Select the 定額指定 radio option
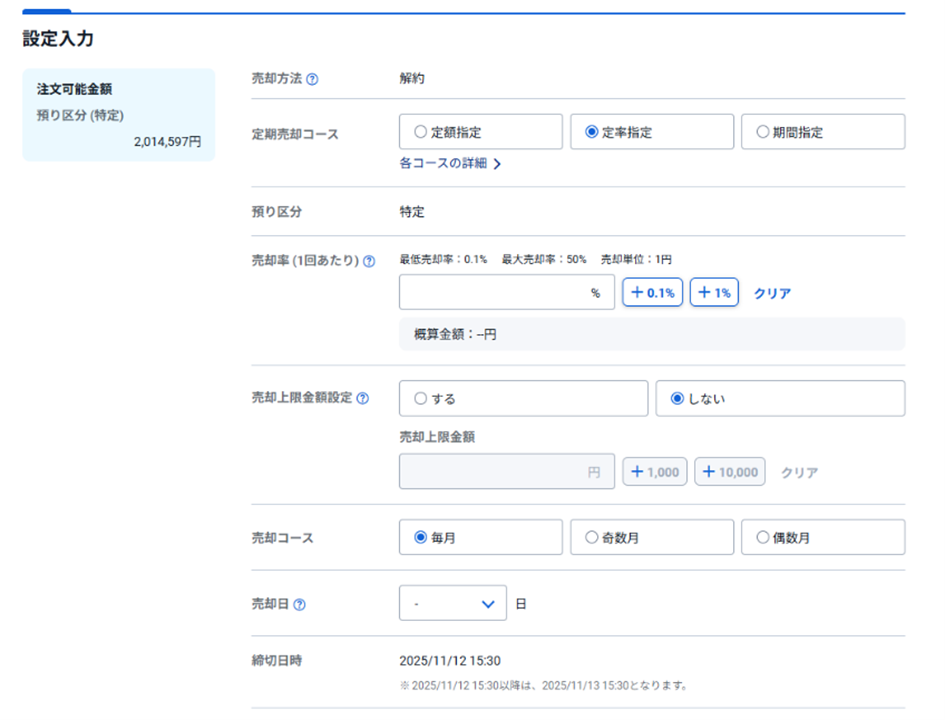 (x=480, y=131)
